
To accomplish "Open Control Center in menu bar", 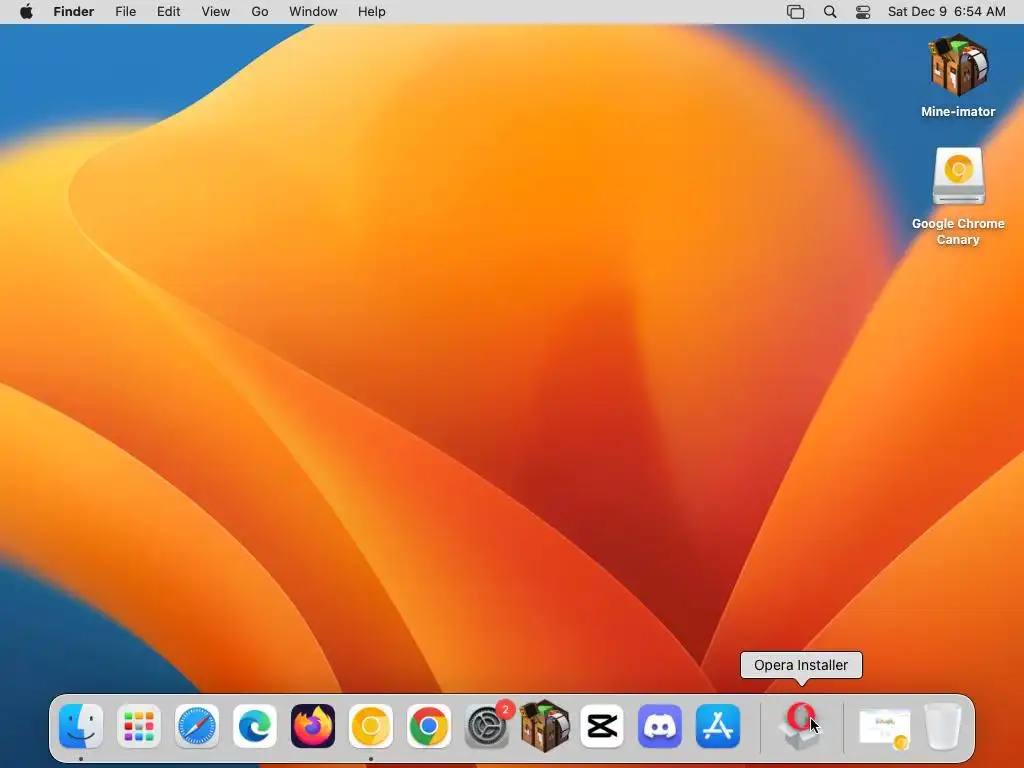I will (x=863, y=12).
